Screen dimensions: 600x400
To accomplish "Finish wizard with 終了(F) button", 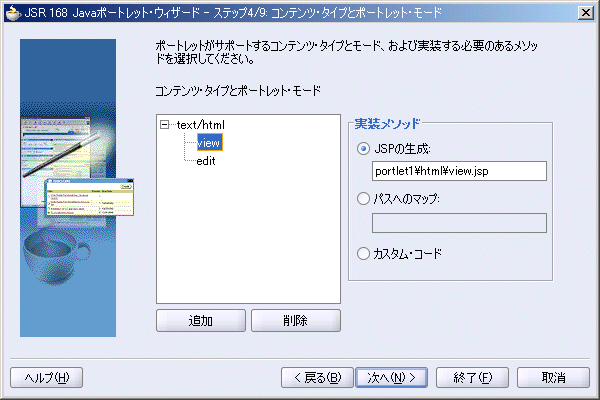I will 473,378.
